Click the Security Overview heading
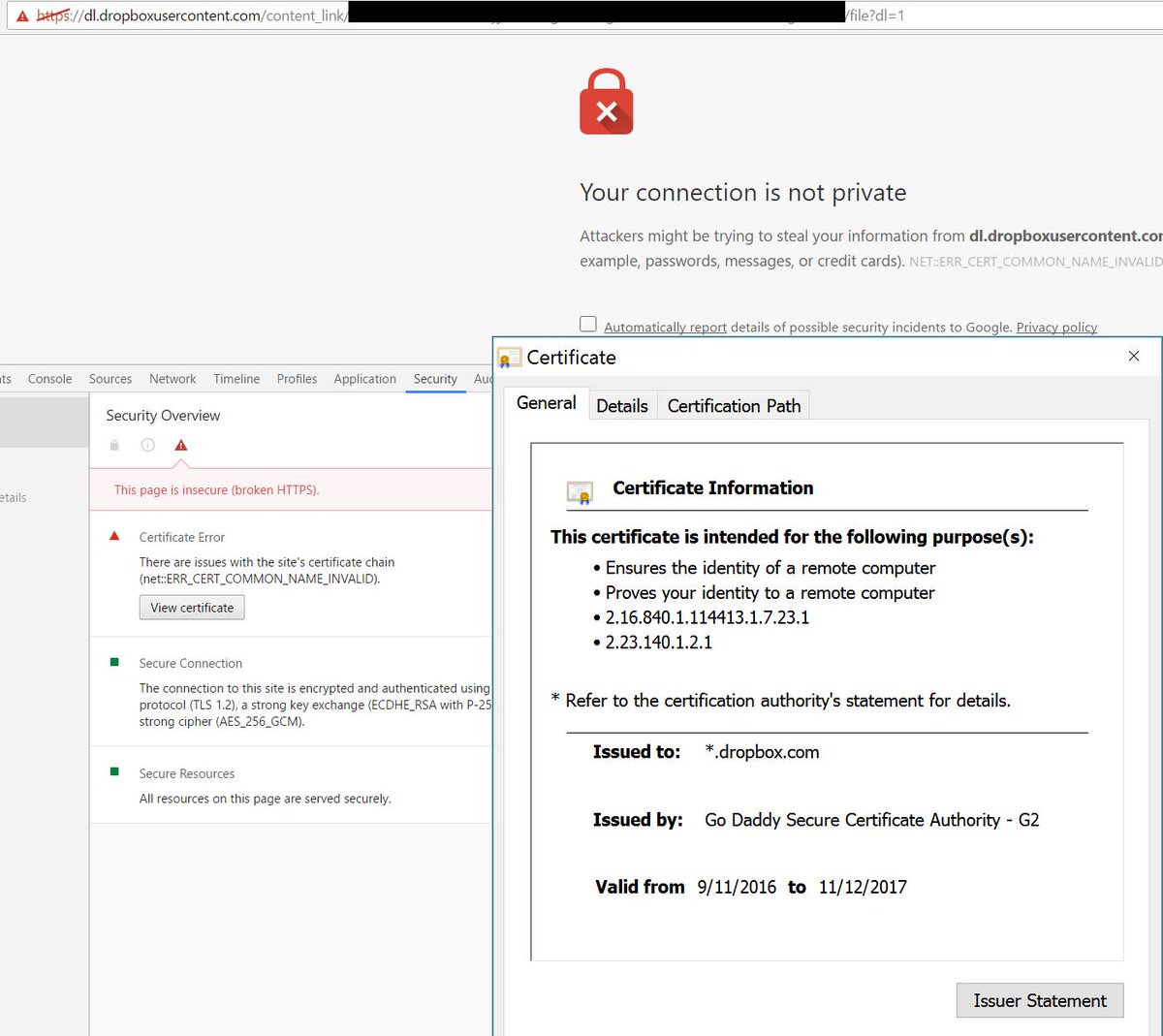Screen dimensions: 1163x1036 163,415
